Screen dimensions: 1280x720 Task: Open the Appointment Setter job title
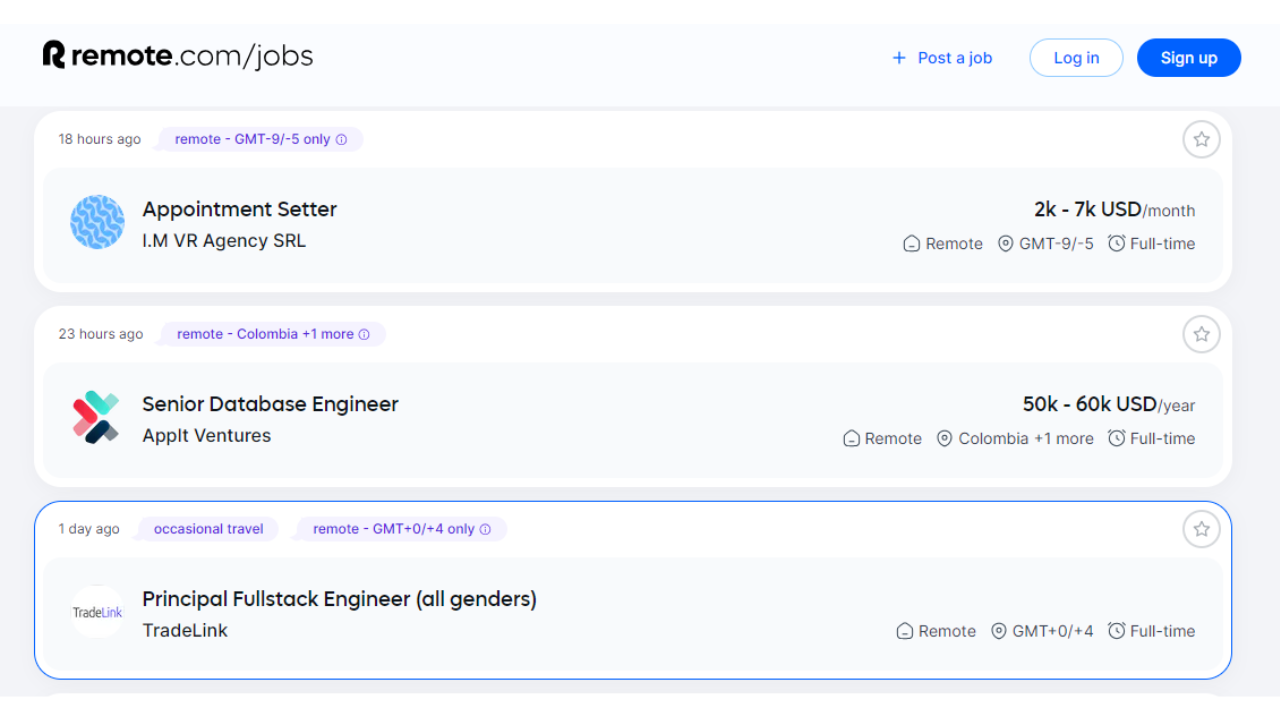click(x=239, y=209)
